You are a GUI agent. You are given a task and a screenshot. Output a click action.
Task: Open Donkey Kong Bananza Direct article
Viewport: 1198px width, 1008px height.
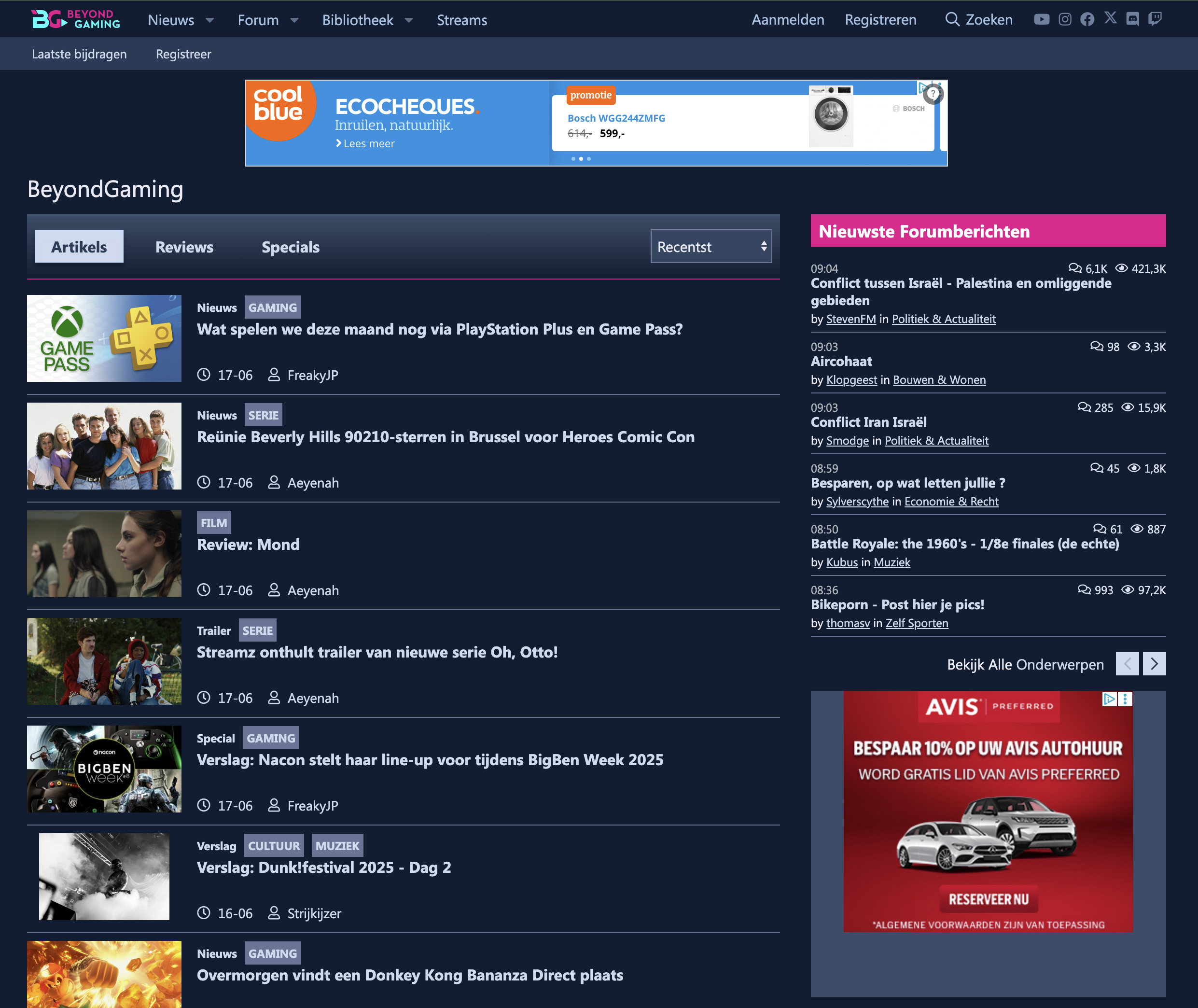click(410, 975)
